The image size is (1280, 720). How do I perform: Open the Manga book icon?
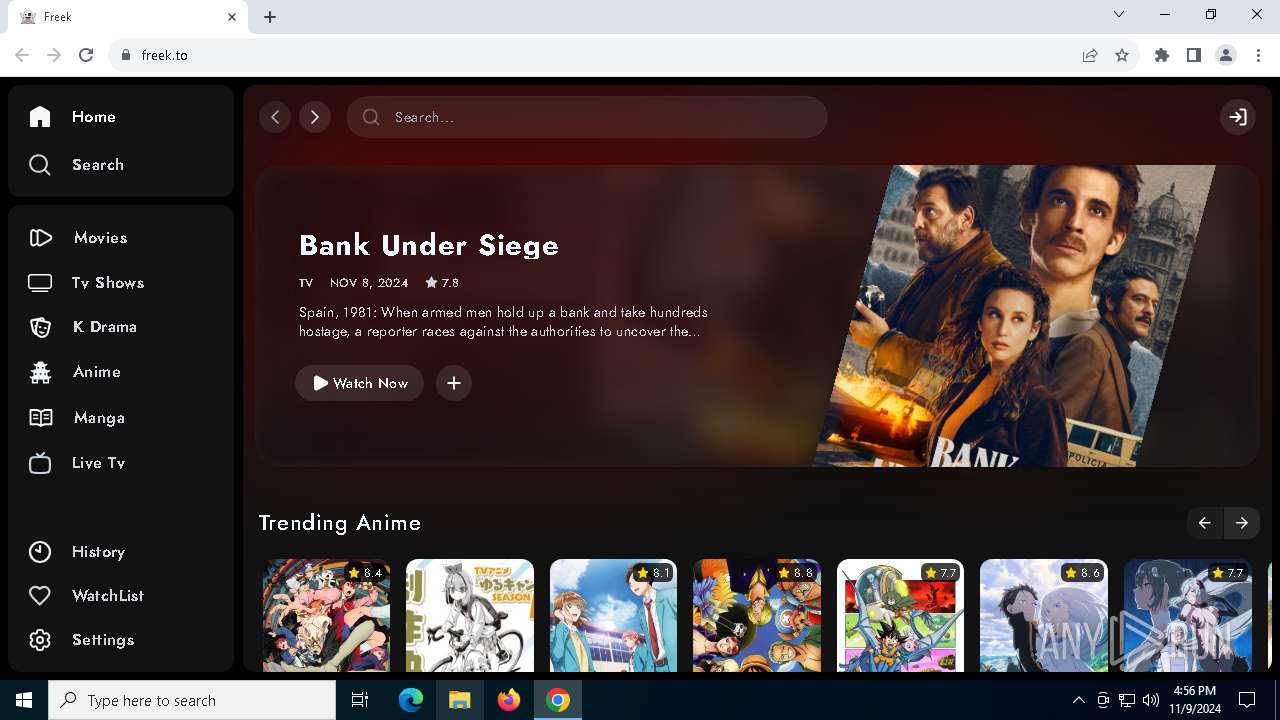tap(41, 418)
